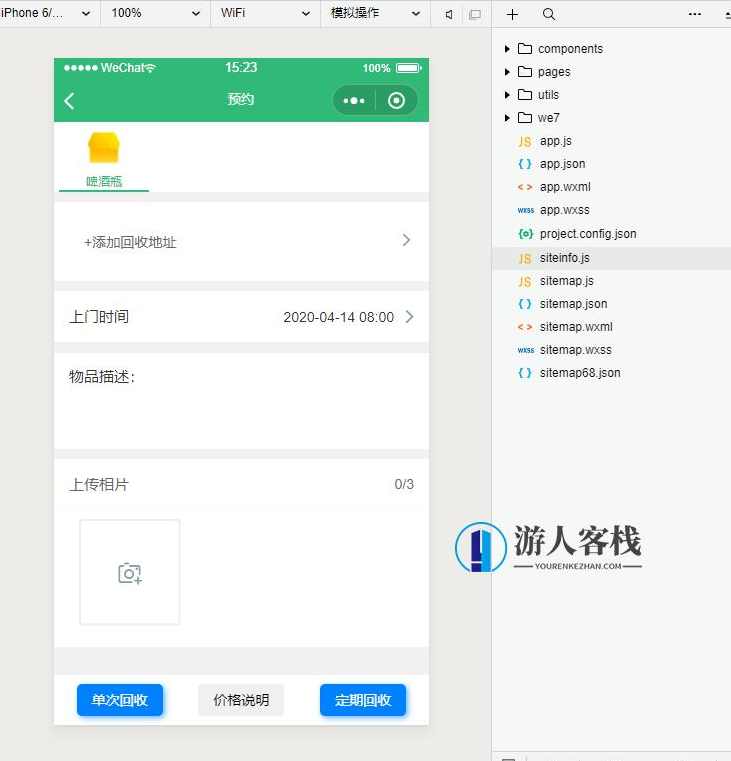Open the 100% zoom dropdown

pyautogui.click(x=156, y=13)
